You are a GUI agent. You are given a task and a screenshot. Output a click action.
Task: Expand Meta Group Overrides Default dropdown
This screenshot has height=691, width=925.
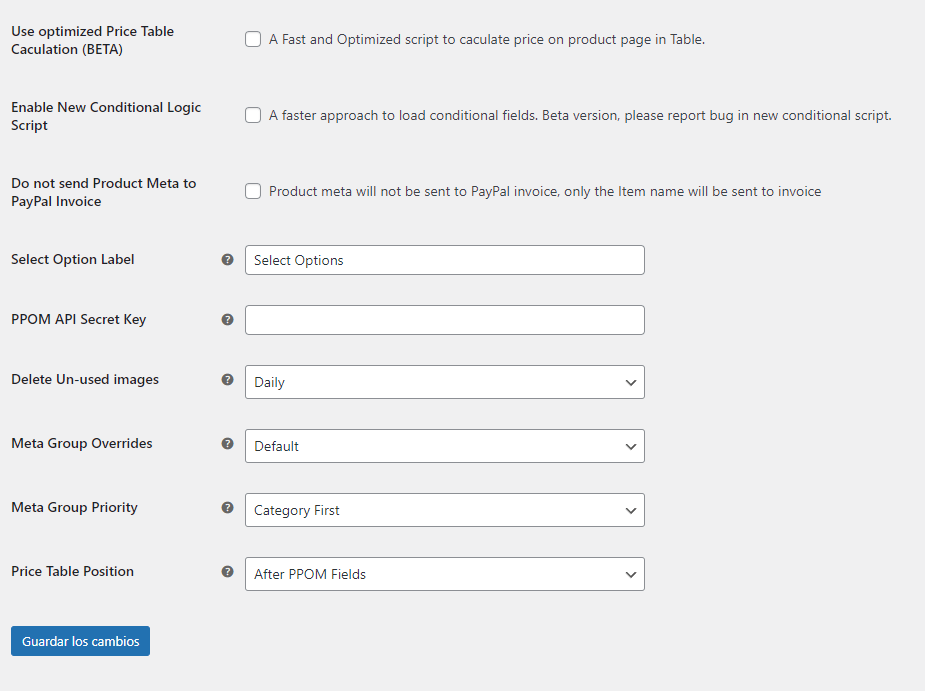pyautogui.click(x=445, y=446)
